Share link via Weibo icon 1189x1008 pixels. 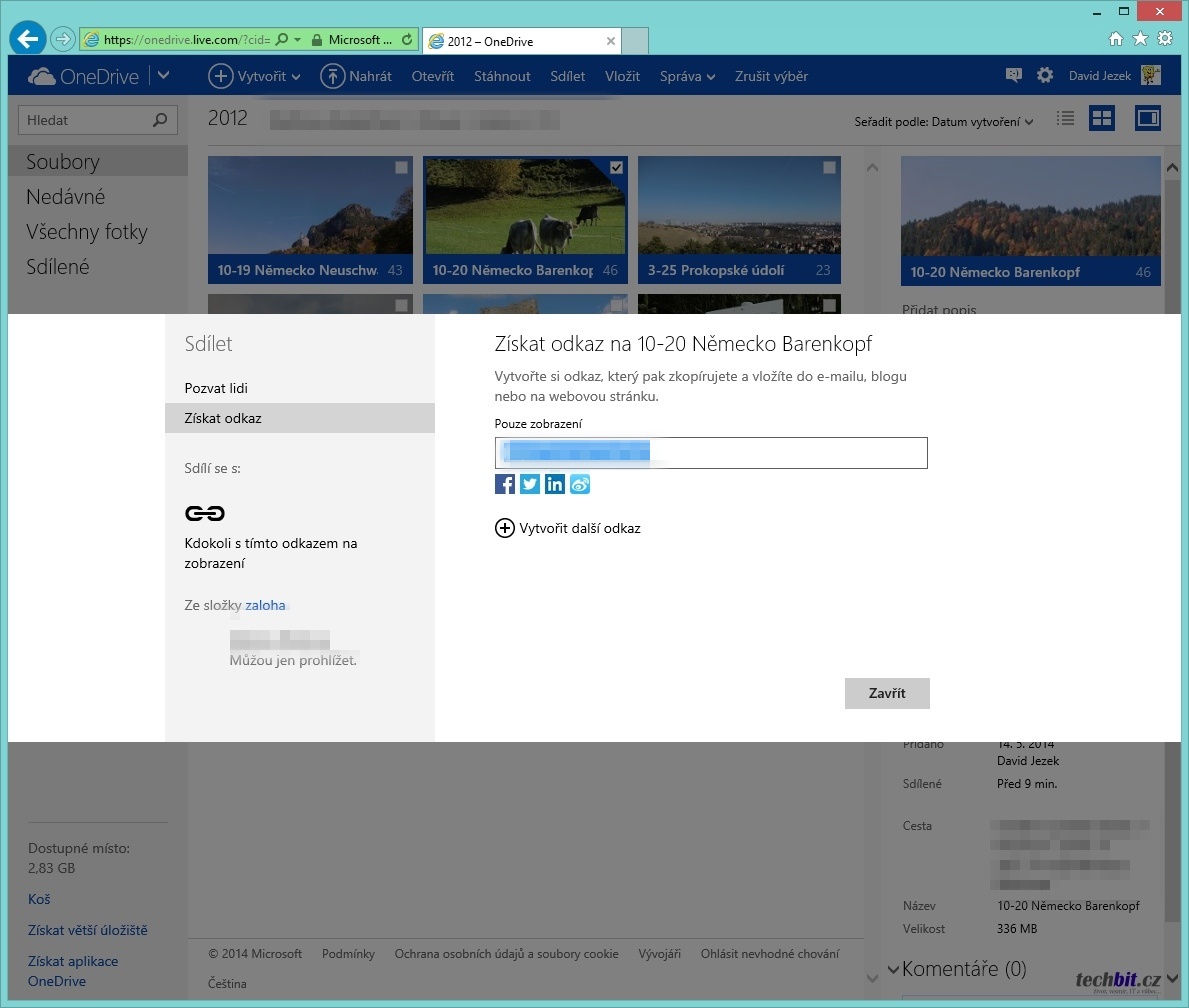[580, 485]
